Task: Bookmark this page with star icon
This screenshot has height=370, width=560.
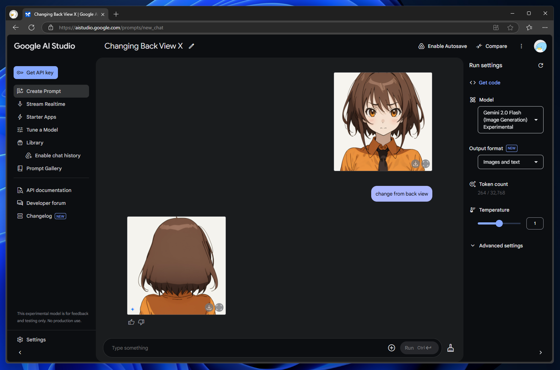Action: [x=510, y=28]
